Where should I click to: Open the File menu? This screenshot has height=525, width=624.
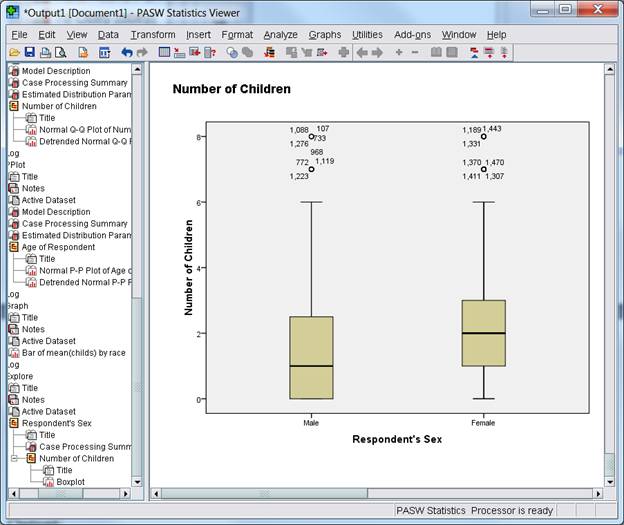coord(19,35)
